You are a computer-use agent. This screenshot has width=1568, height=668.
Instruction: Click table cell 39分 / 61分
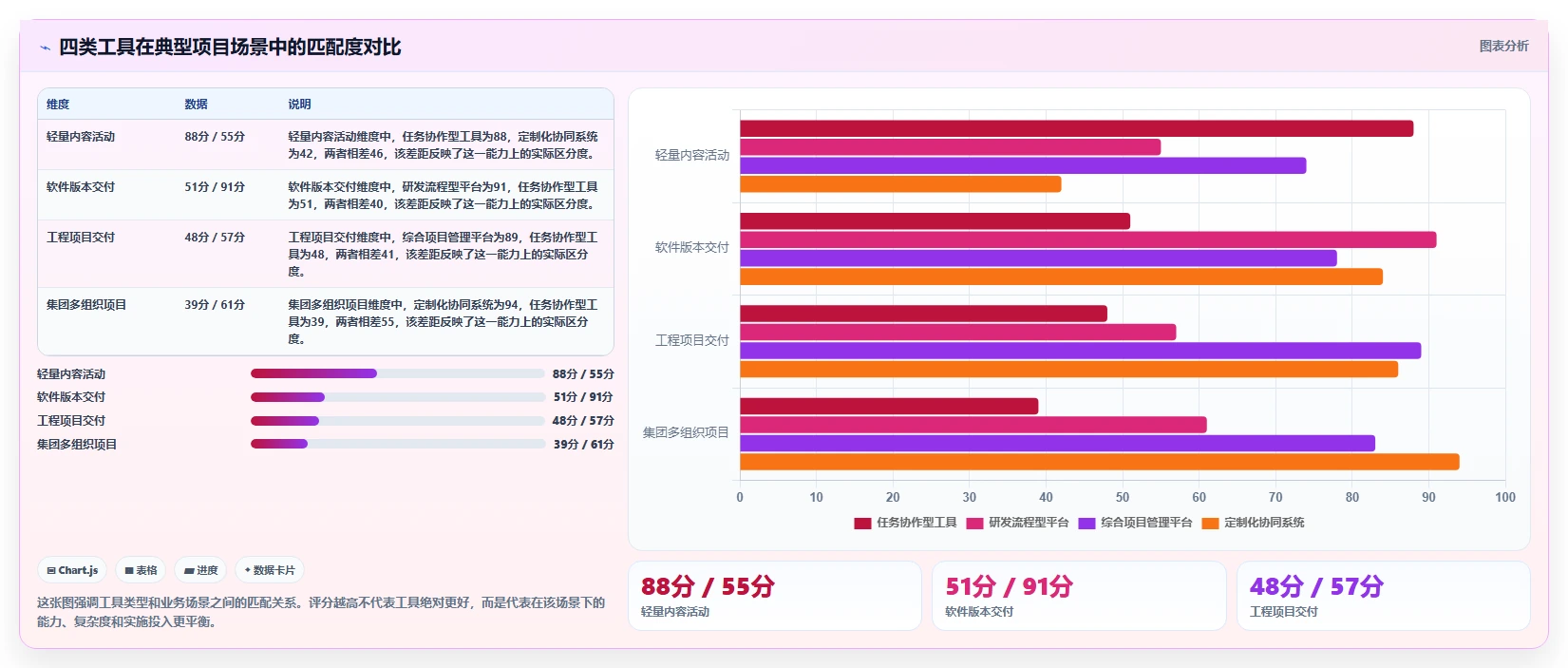215,305
